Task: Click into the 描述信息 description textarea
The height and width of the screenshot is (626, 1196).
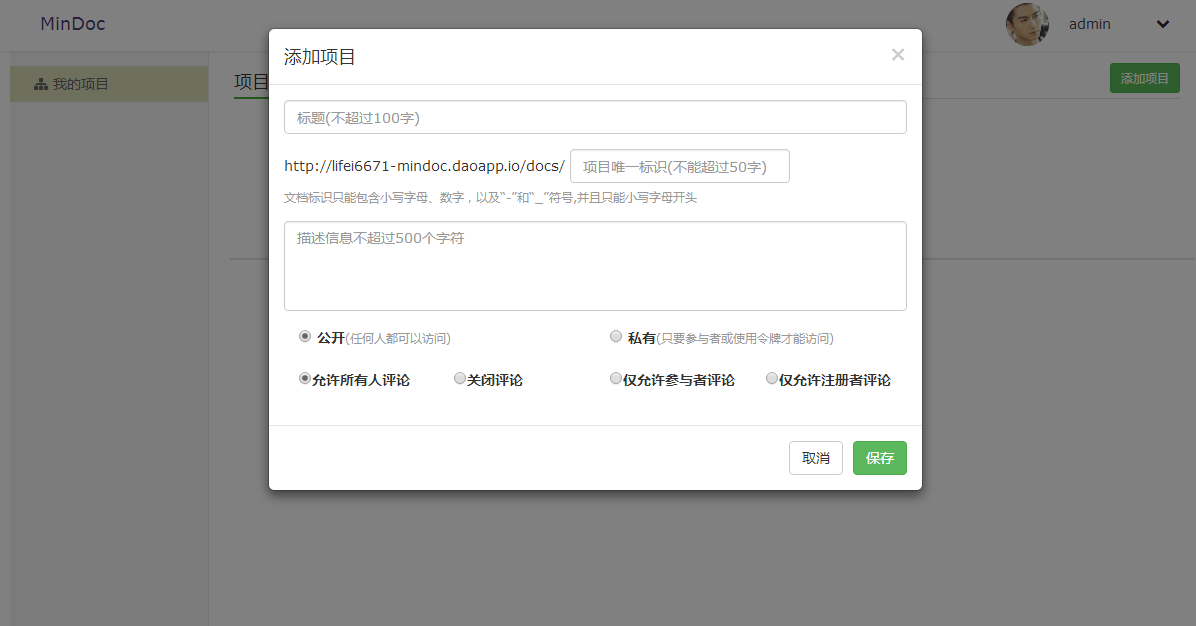Action: click(595, 266)
